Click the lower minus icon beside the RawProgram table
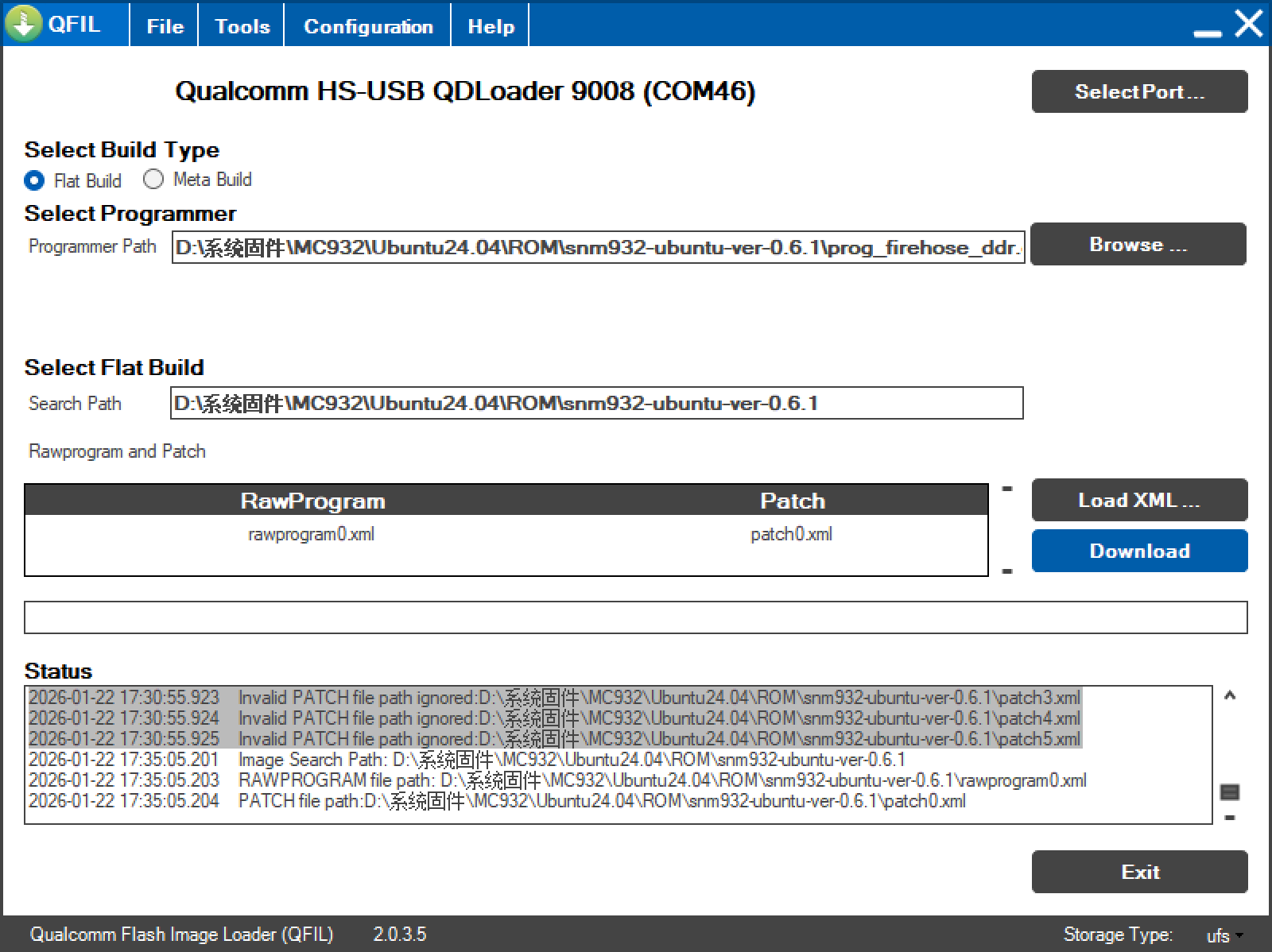The height and width of the screenshot is (952, 1272). click(1007, 571)
